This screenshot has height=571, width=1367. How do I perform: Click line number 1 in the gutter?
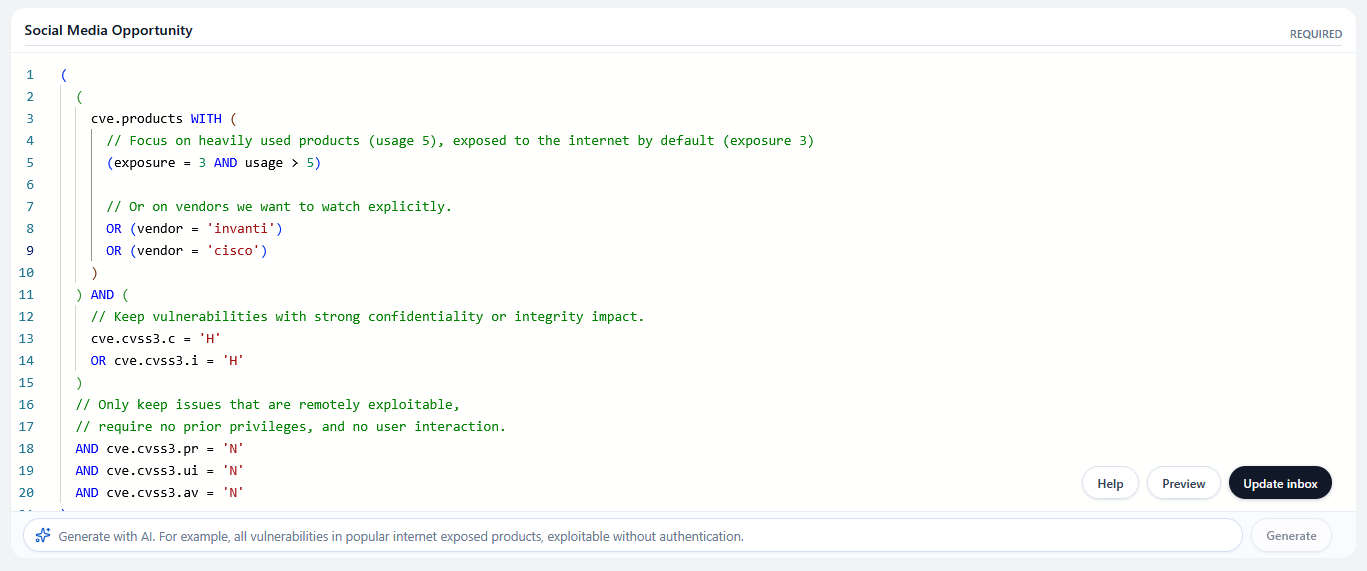pos(30,74)
